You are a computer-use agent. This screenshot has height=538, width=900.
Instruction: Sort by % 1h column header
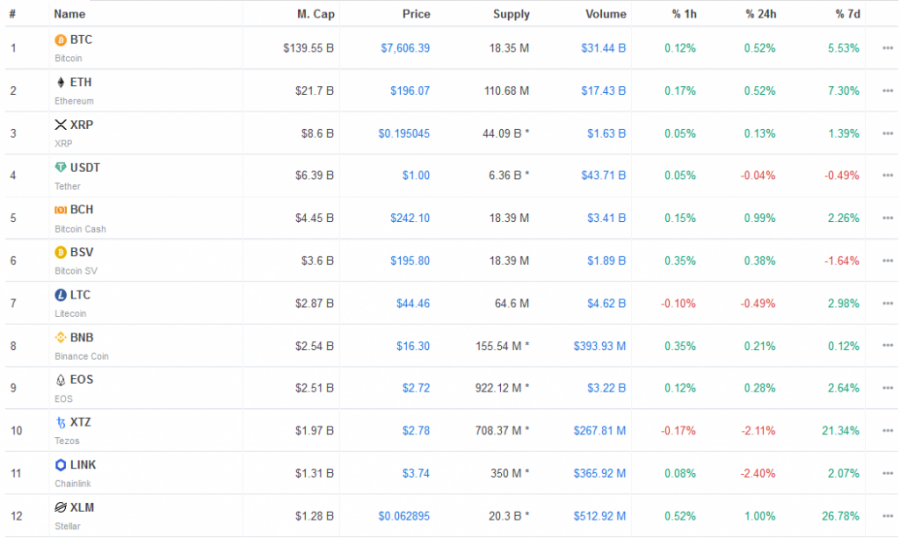[x=684, y=14]
